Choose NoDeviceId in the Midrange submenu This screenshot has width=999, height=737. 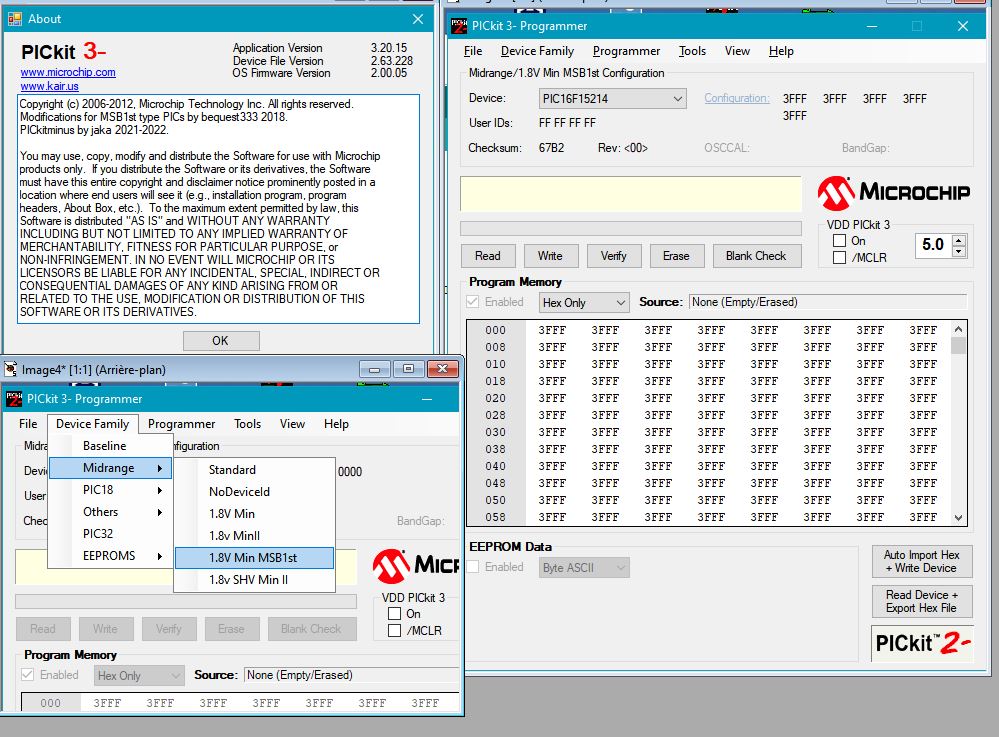254,492
